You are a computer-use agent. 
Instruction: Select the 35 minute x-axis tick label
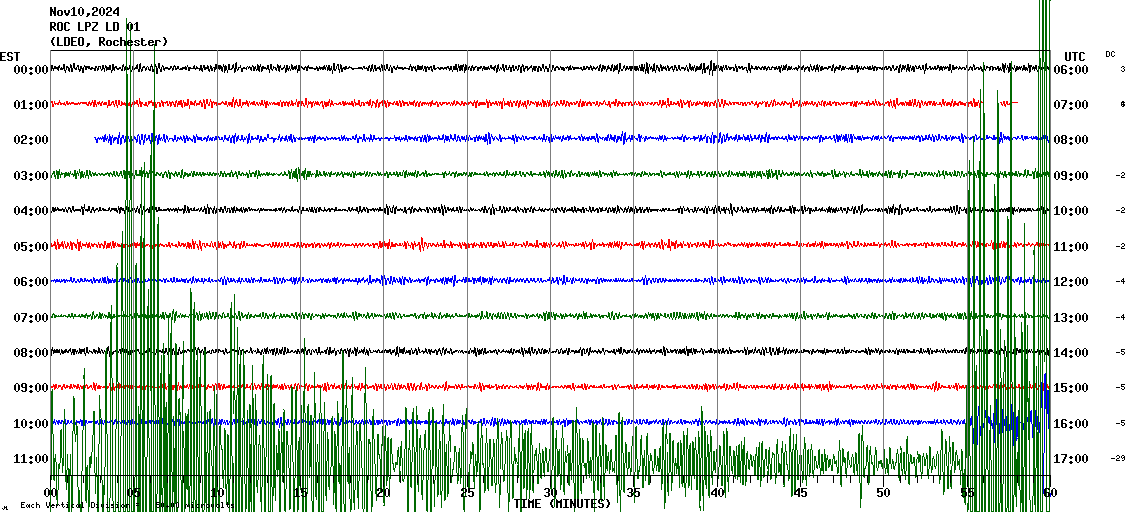pos(633,493)
